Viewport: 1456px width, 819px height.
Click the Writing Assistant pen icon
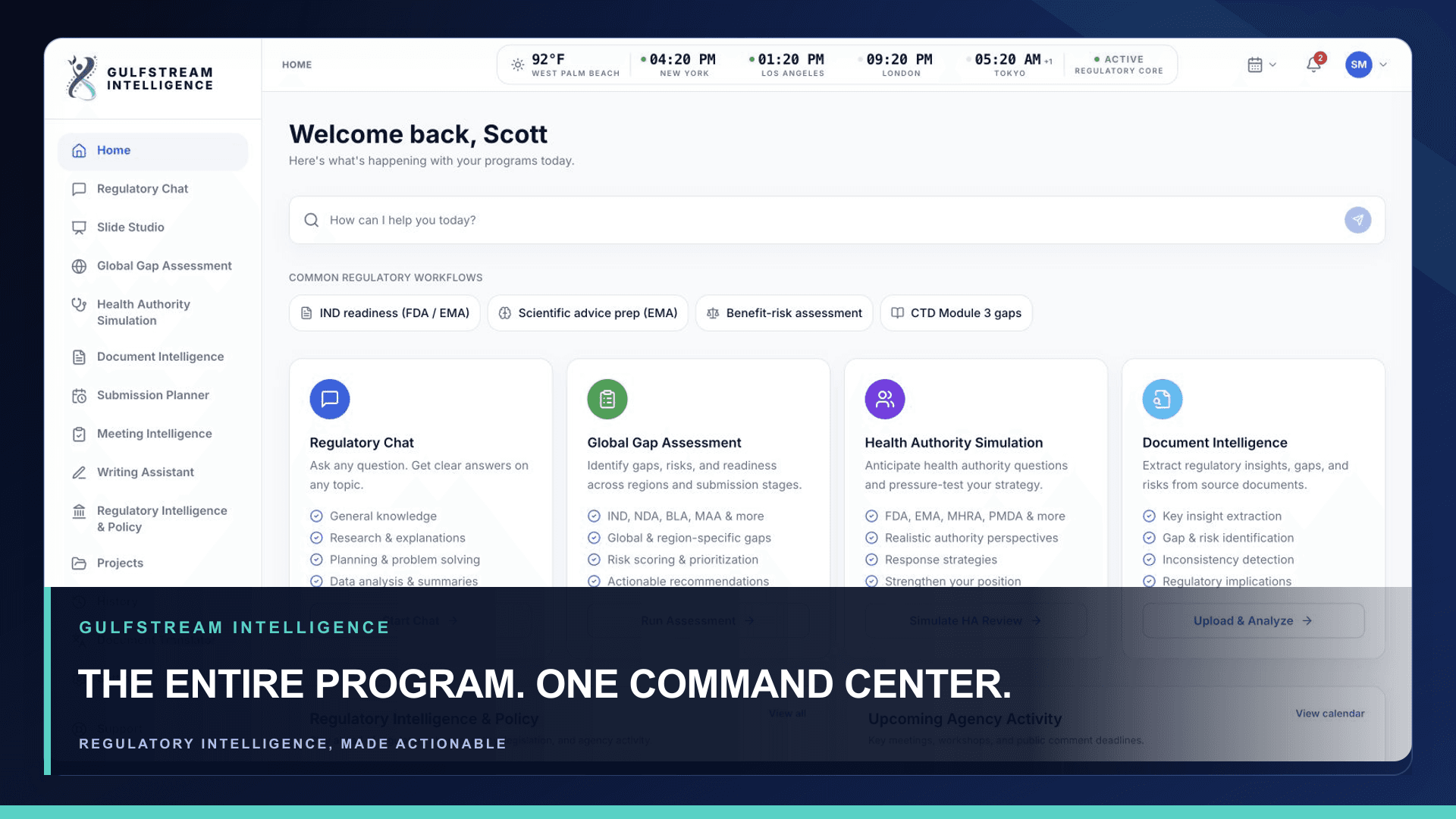79,472
